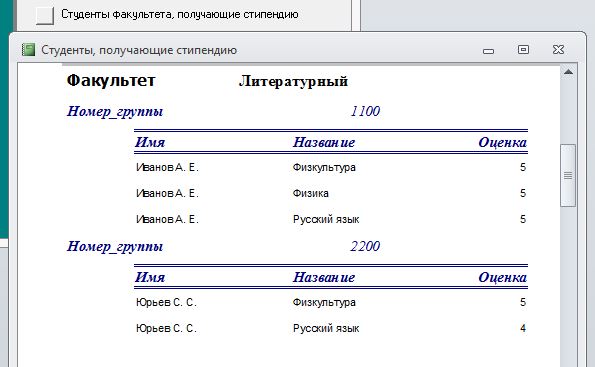
Task: Click the 'Факультет' heading
Action: [111, 80]
